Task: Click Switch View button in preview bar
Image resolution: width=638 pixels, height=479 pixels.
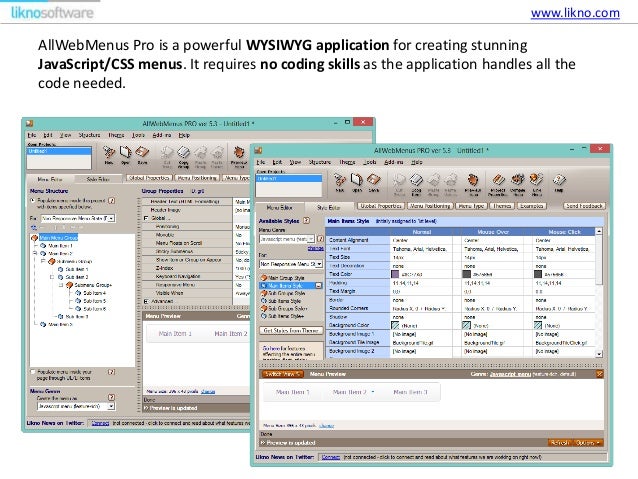Action: 282,374
